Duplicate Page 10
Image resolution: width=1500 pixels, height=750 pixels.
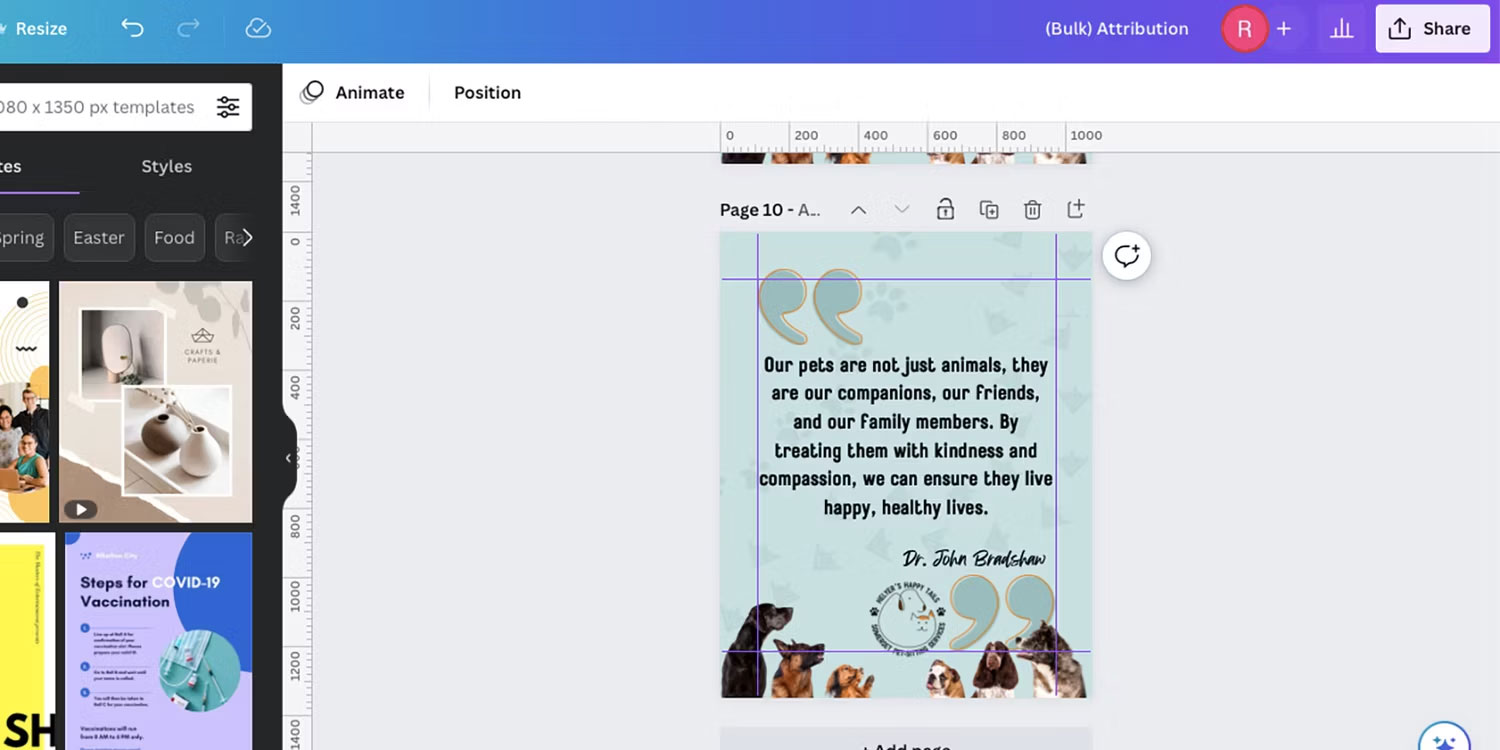pyautogui.click(x=989, y=209)
